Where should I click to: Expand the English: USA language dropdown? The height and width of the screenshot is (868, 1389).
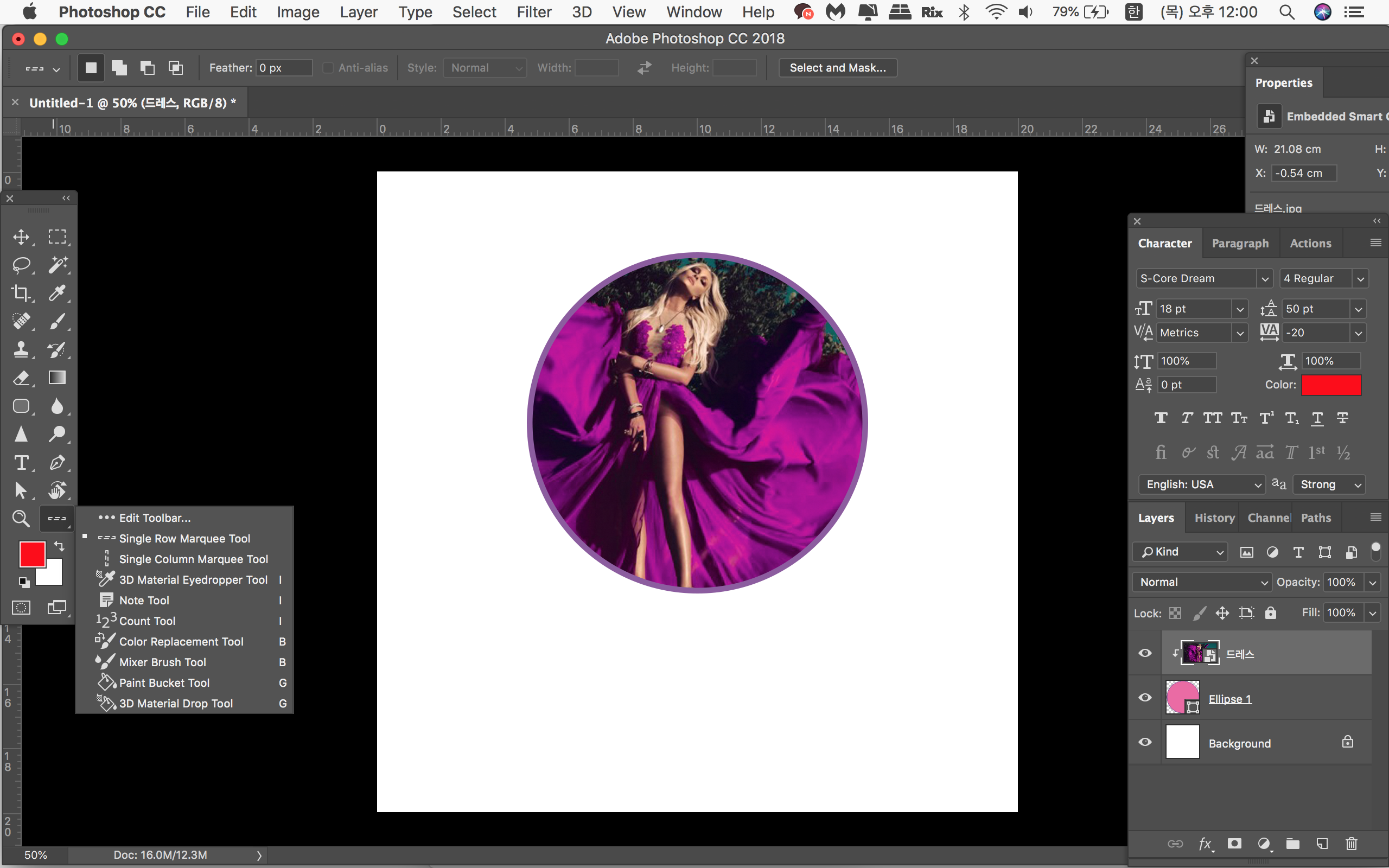point(1202,484)
